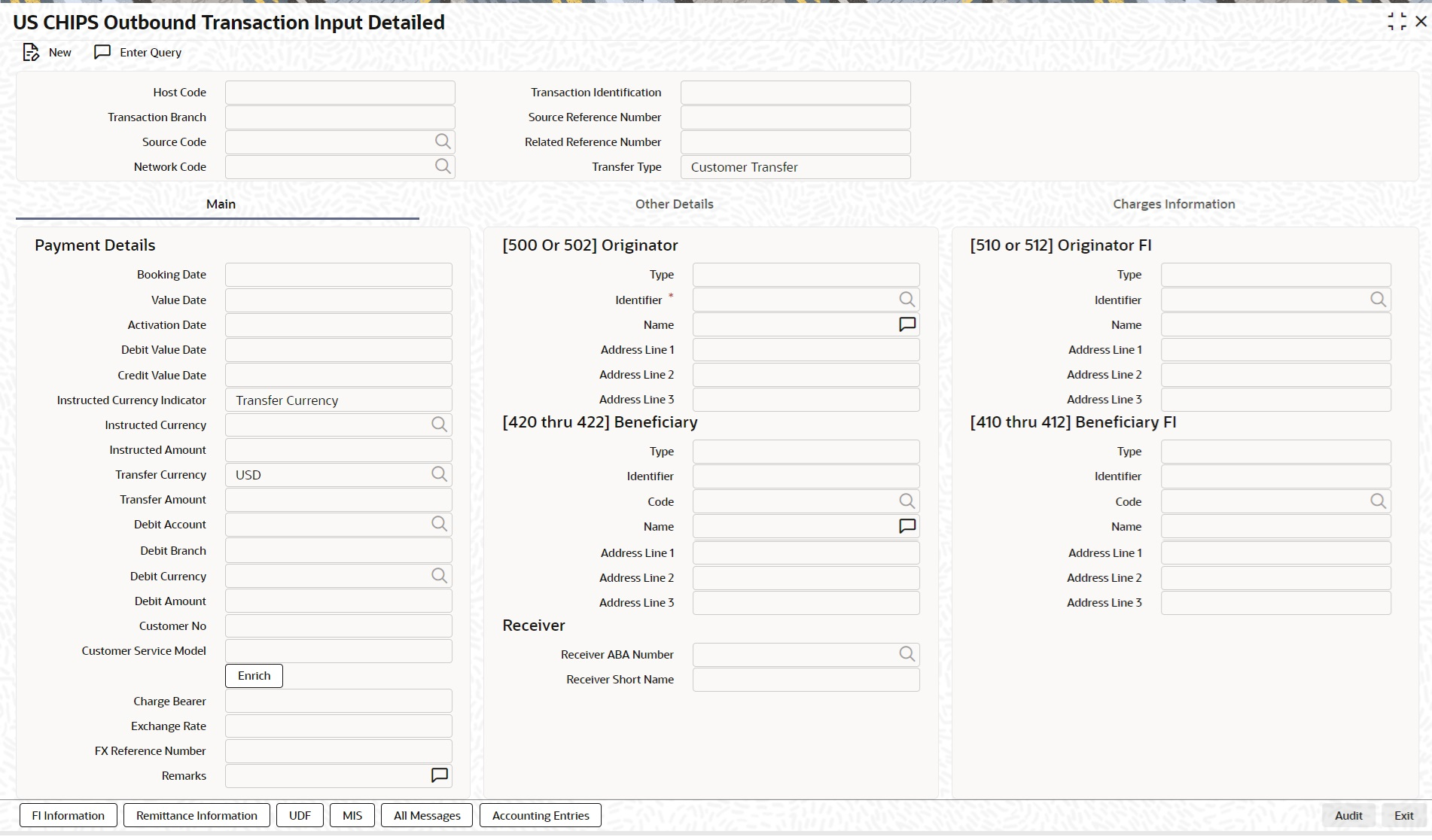Open the Instructed Currency Indicator dropdown
The width and height of the screenshot is (1432, 840).
[x=339, y=400]
